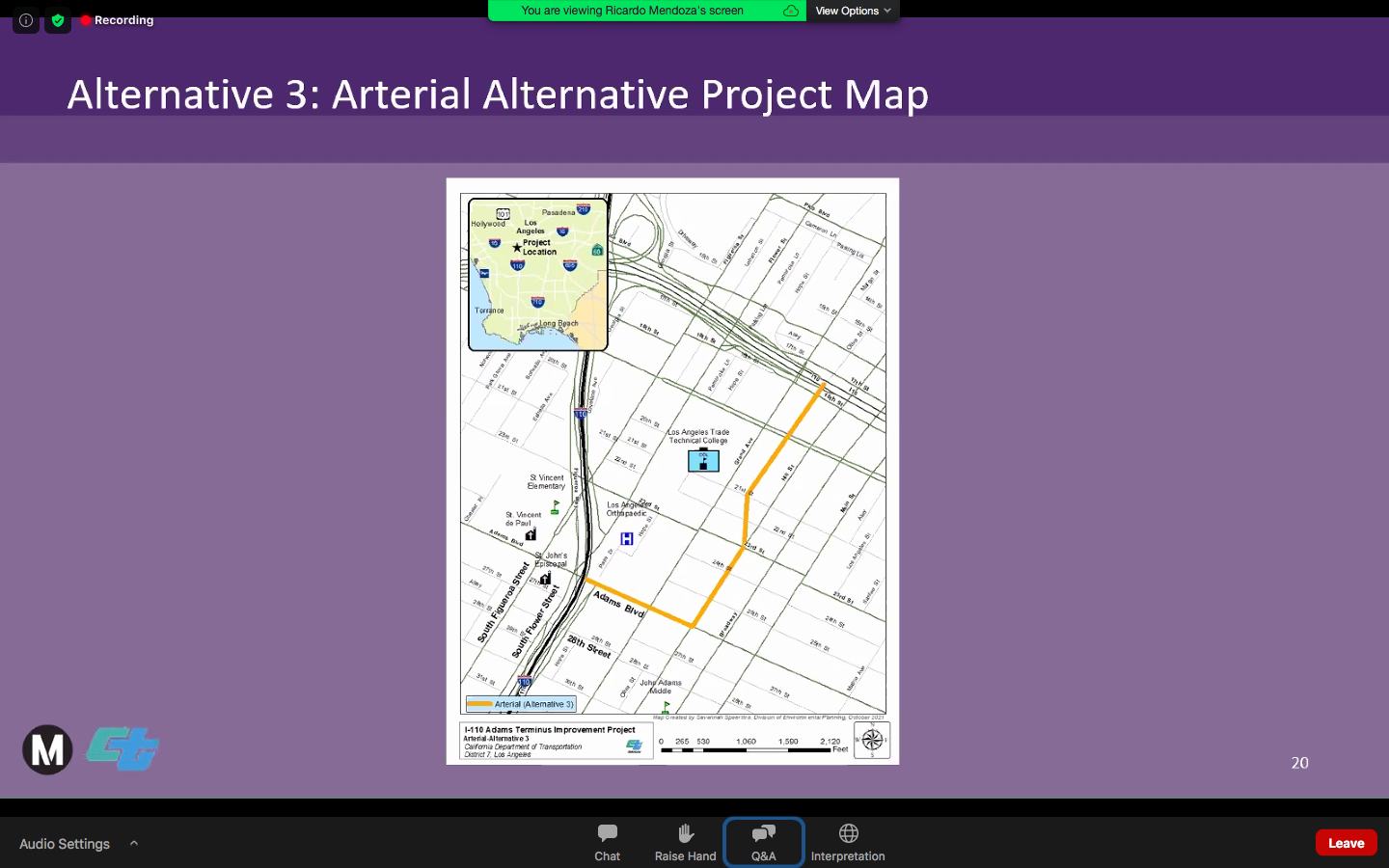The height and width of the screenshot is (868, 1389).
Task: Click the cloud icon in the sharing banner
Action: (790, 11)
